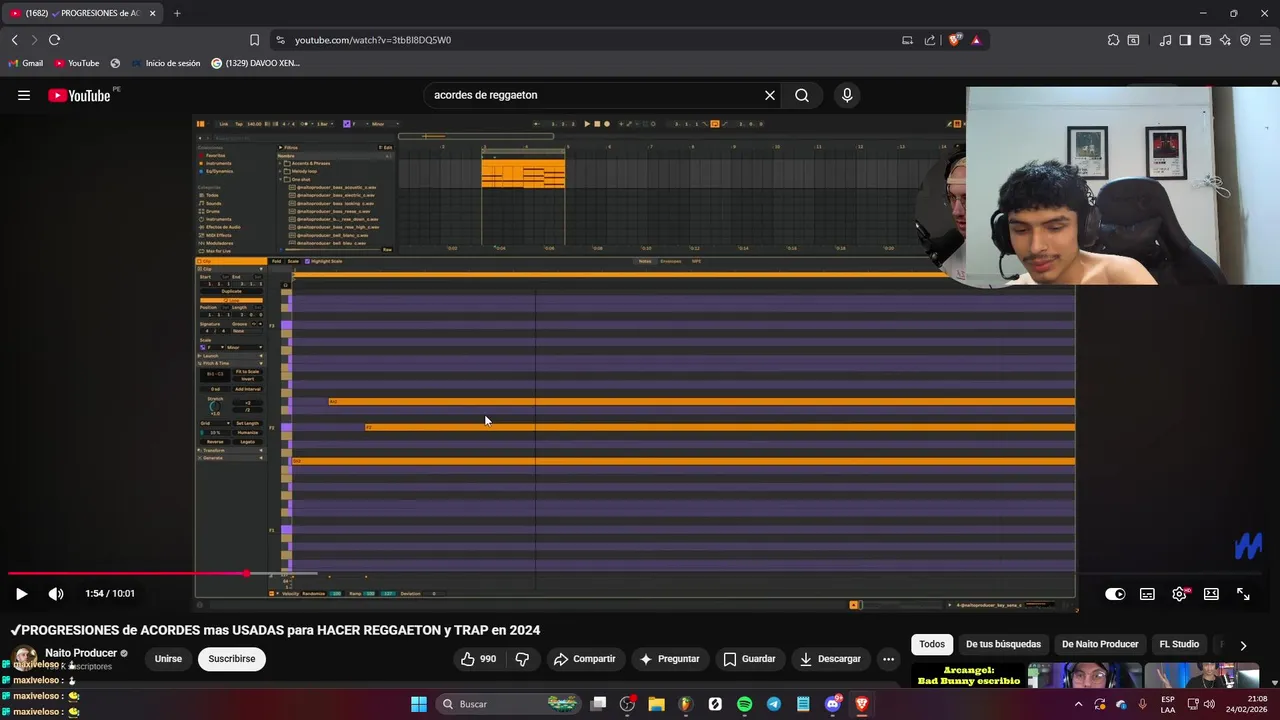Close the PROGRESIONES de AC YouTube tab
The height and width of the screenshot is (720, 1280).
152,13
